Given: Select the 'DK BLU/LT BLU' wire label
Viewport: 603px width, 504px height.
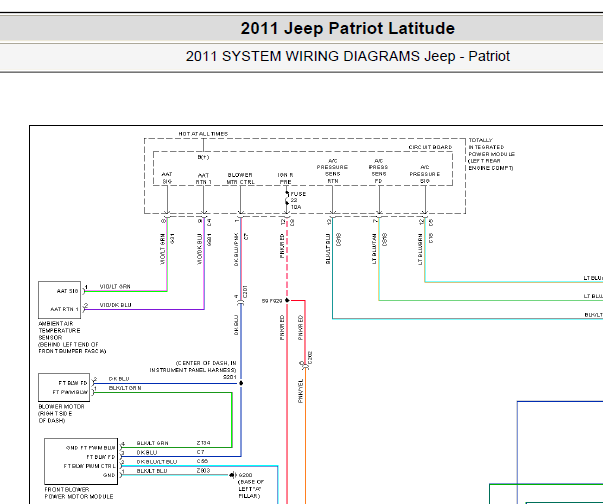Looking at the screenshot, I should [x=157, y=461].
